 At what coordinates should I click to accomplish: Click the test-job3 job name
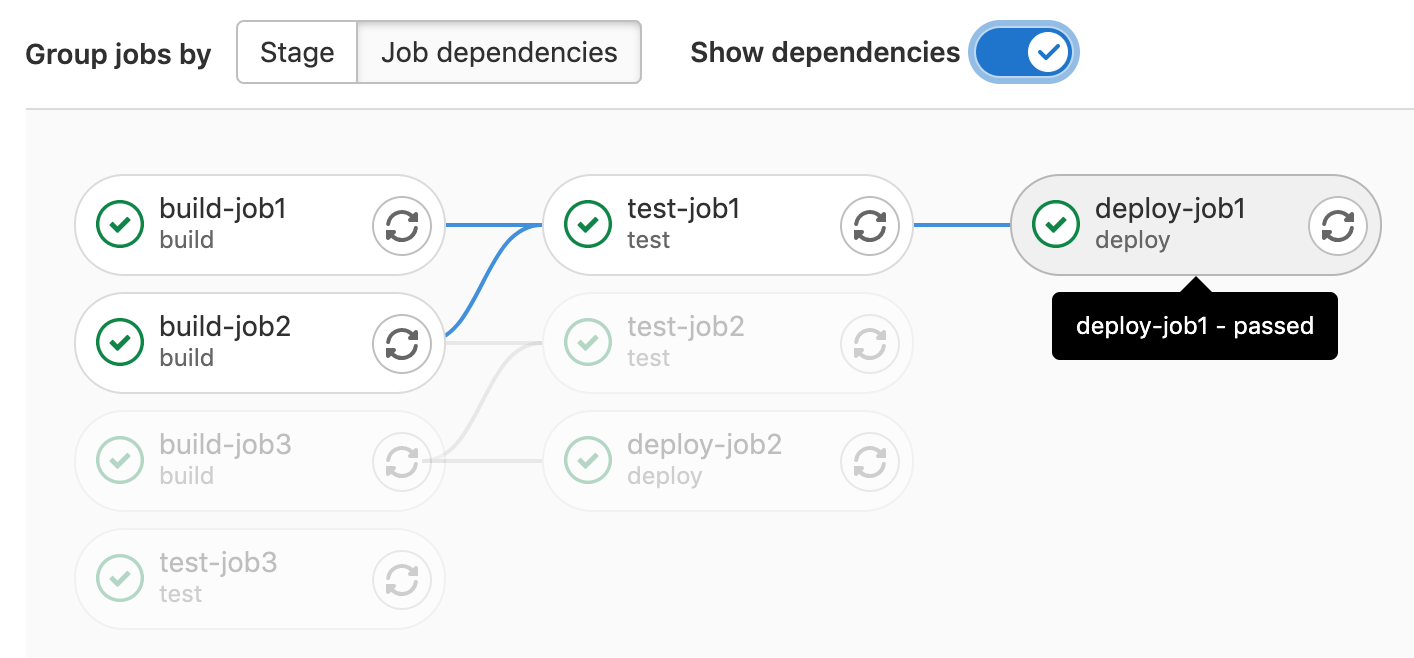(218, 563)
